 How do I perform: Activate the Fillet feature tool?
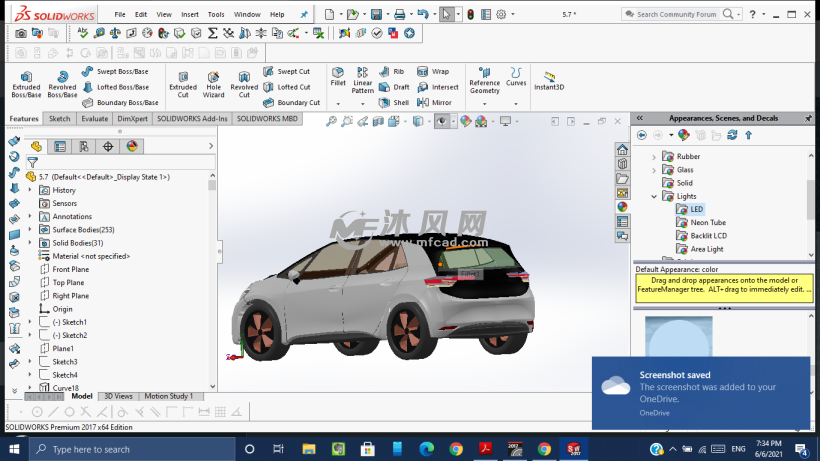[x=338, y=77]
